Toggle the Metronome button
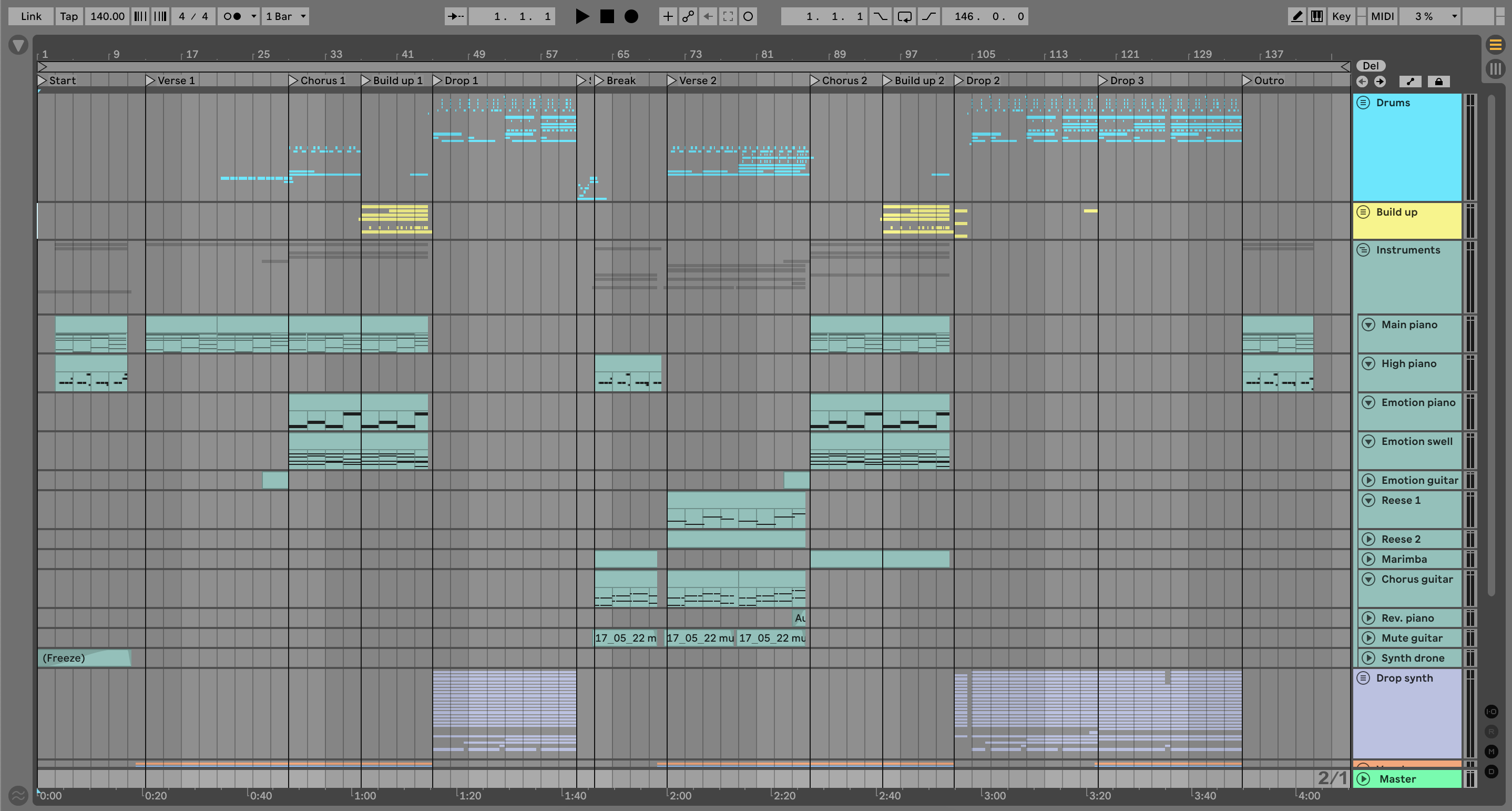This screenshot has width=1512, height=811. [x=233, y=16]
